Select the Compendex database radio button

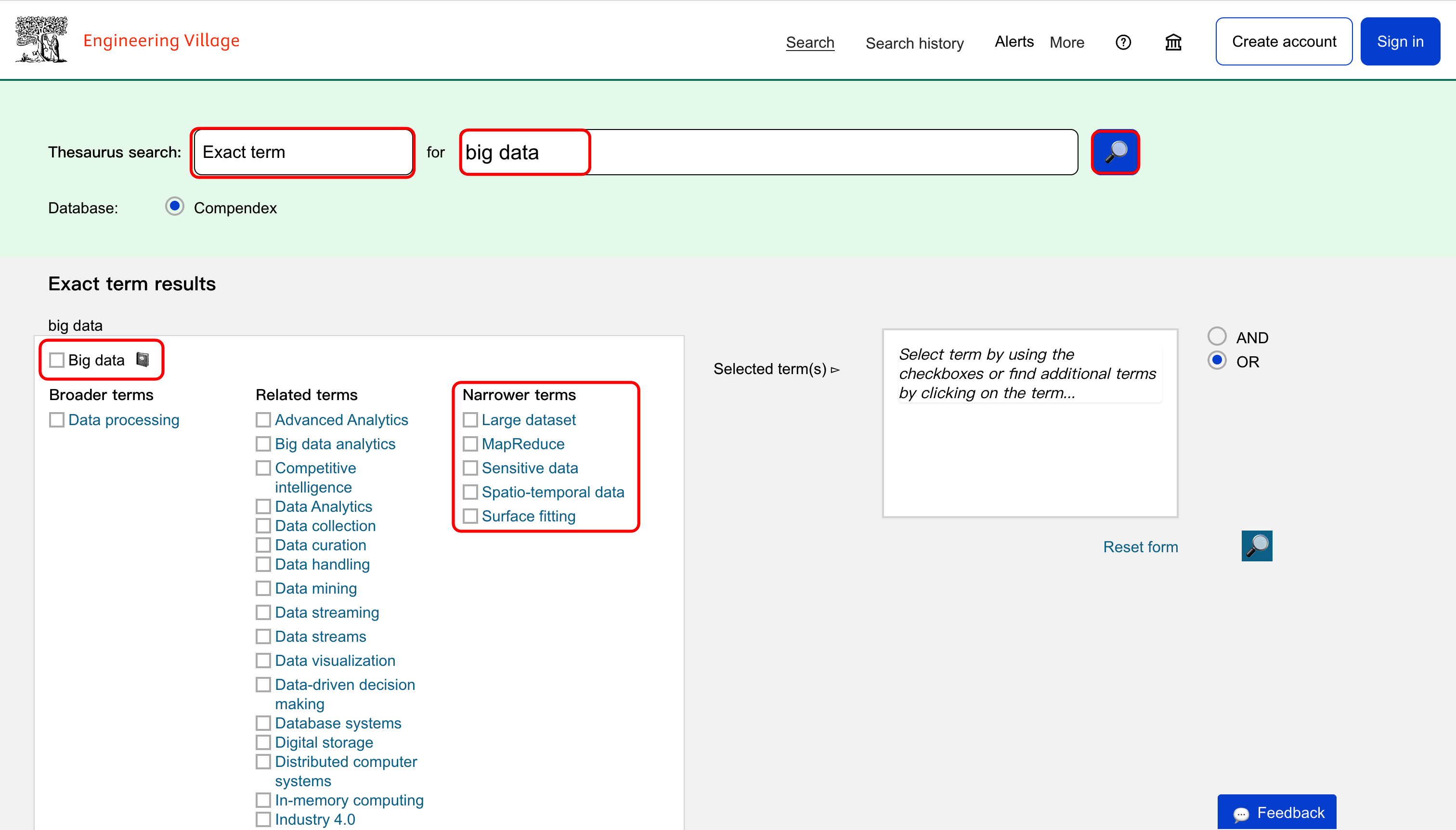click(174, 207)
